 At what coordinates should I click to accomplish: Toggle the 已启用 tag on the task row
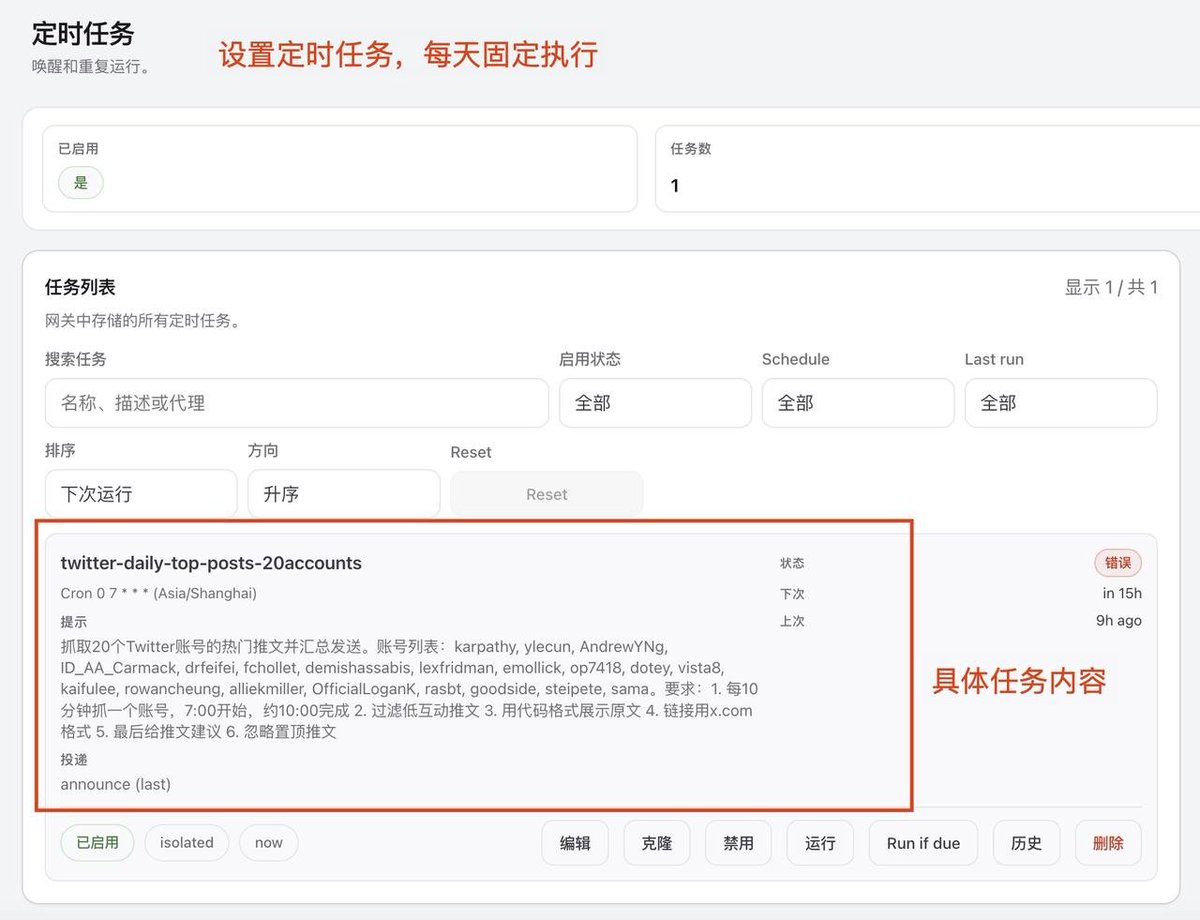pos(96,843)
